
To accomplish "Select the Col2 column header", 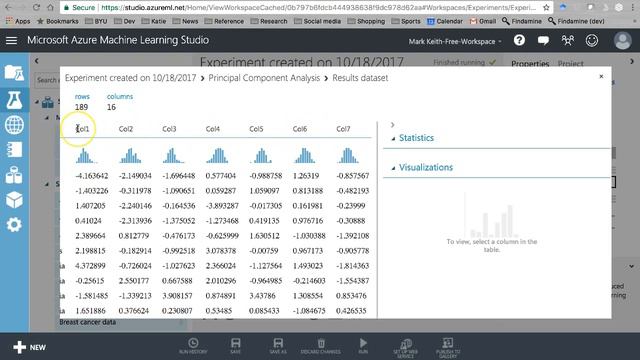I will 126,129.
